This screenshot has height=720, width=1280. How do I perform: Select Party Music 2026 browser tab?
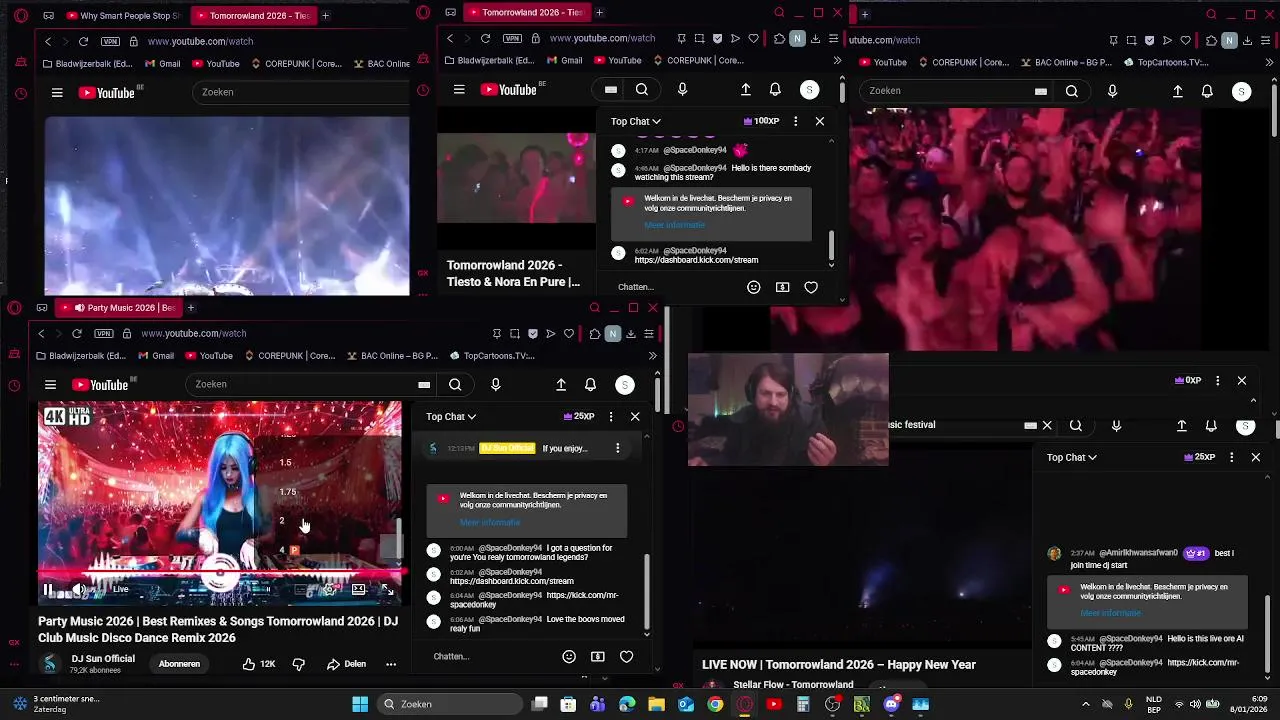(120, 308)
